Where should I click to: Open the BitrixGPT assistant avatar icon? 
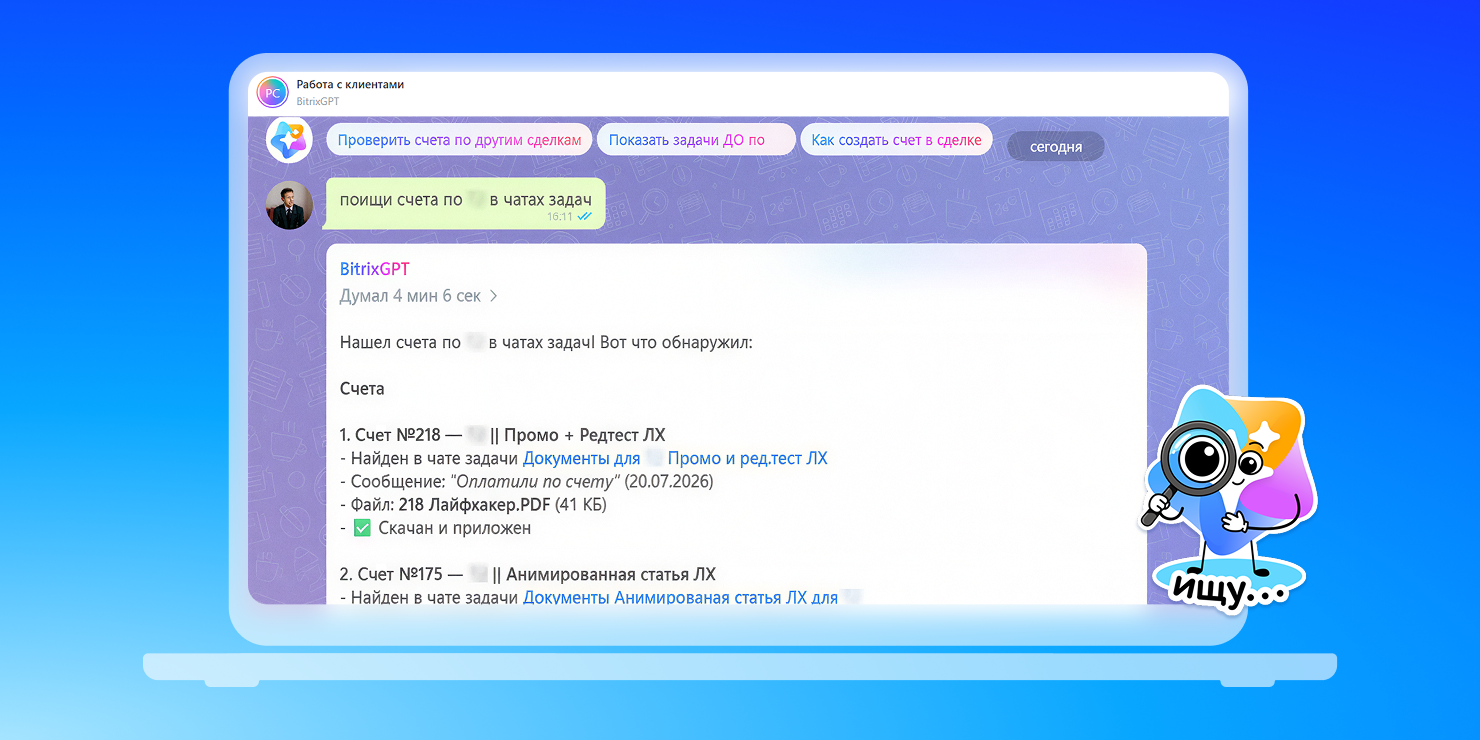289,139
